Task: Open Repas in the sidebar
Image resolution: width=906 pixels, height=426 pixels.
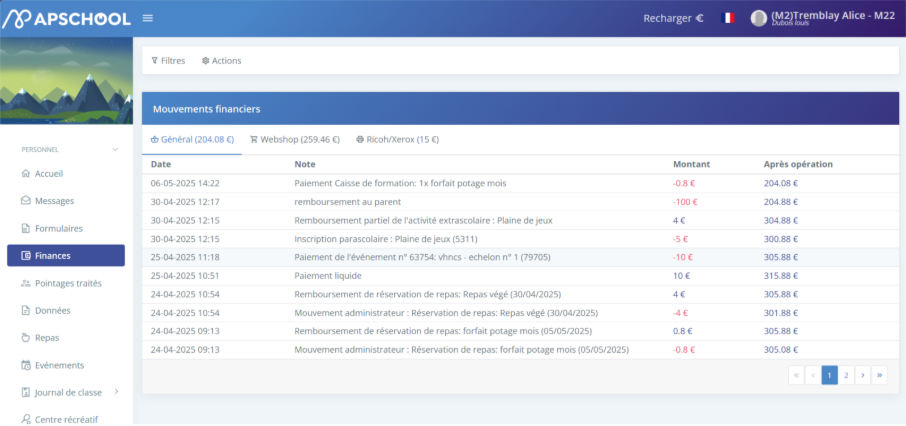Action: pyautogui.click(x=47, y=338)
